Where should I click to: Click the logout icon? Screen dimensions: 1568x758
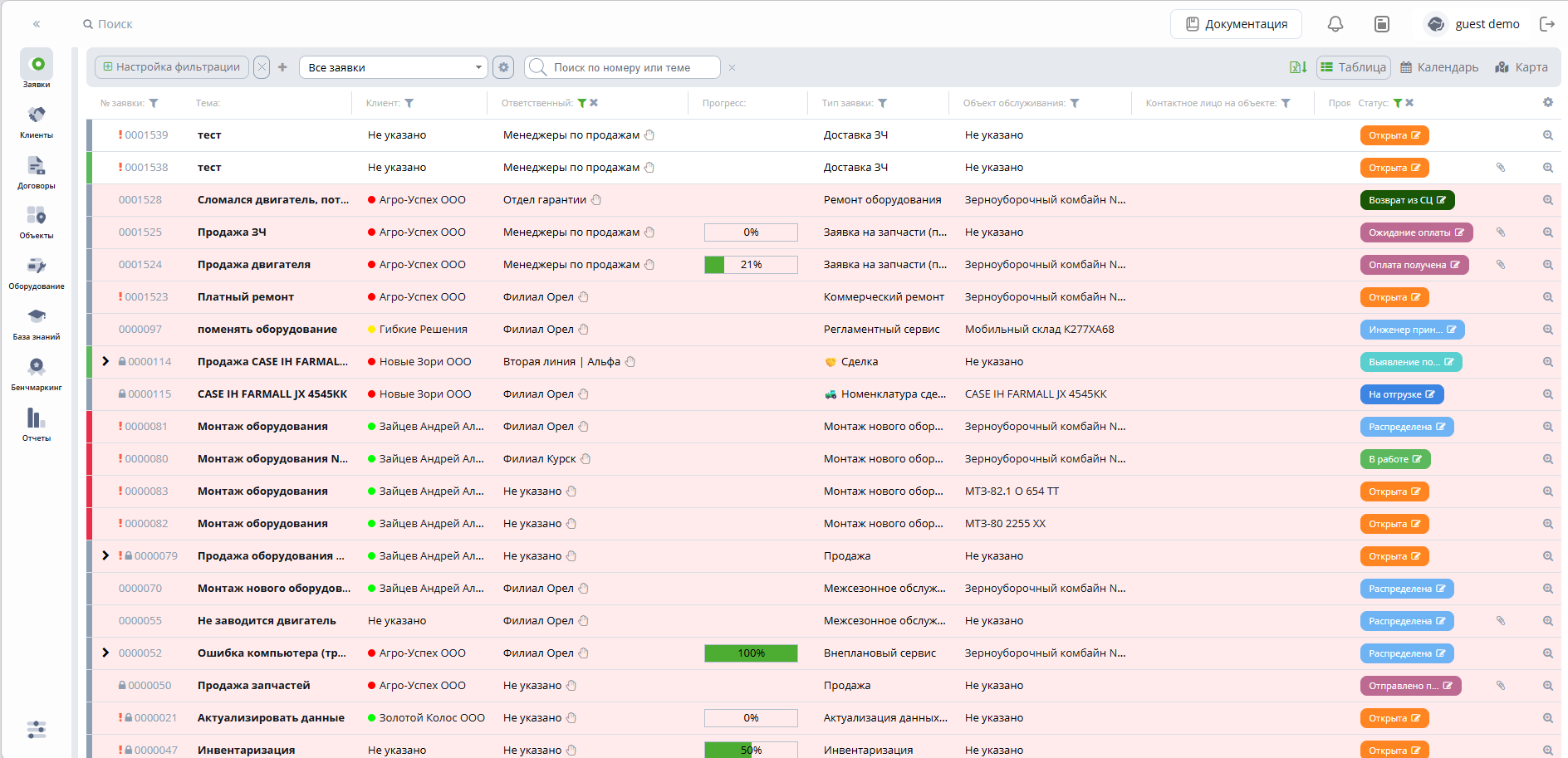tap(1547, 24)
